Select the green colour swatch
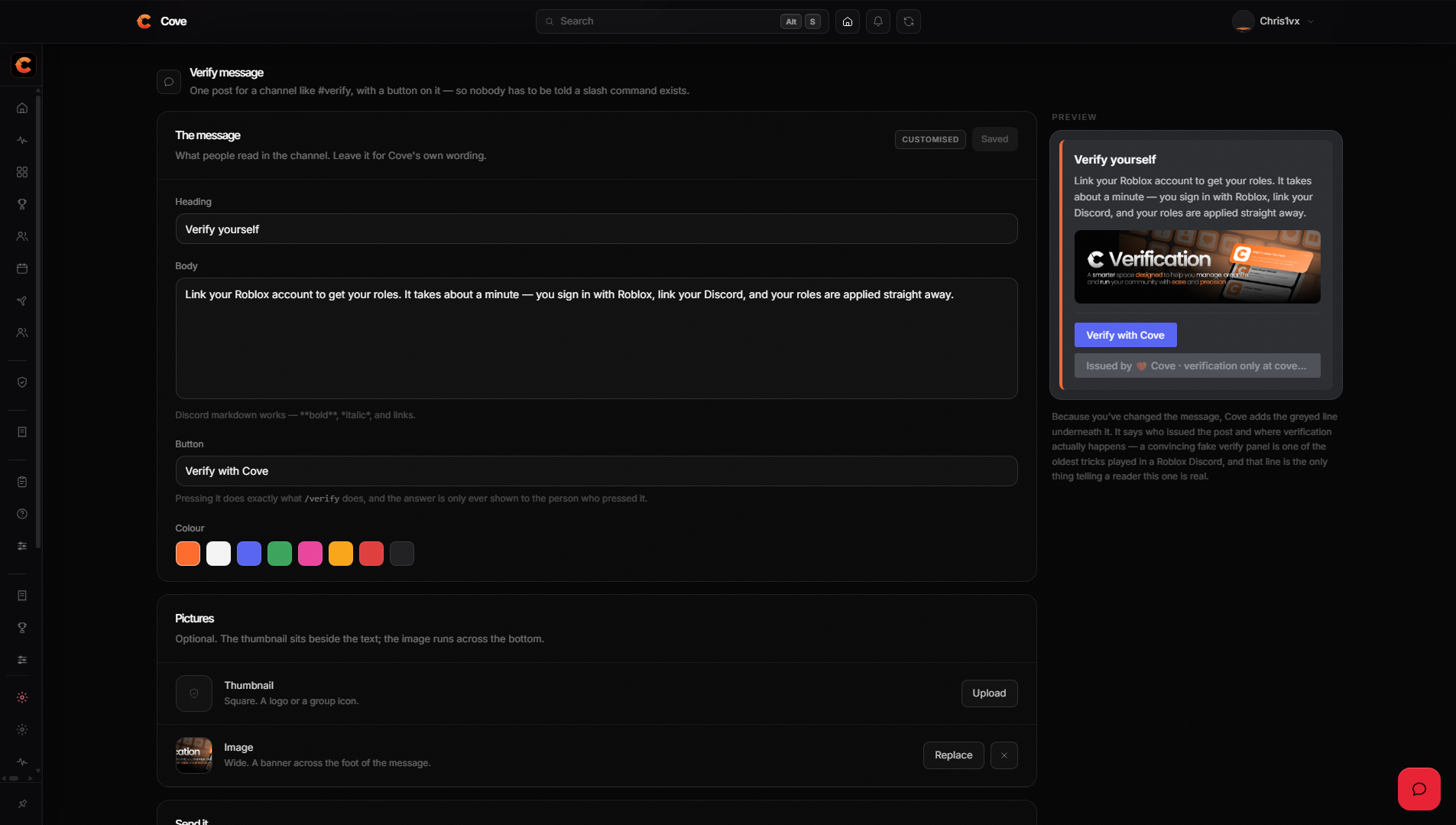 pyautogui.click(x=280, y=554)
